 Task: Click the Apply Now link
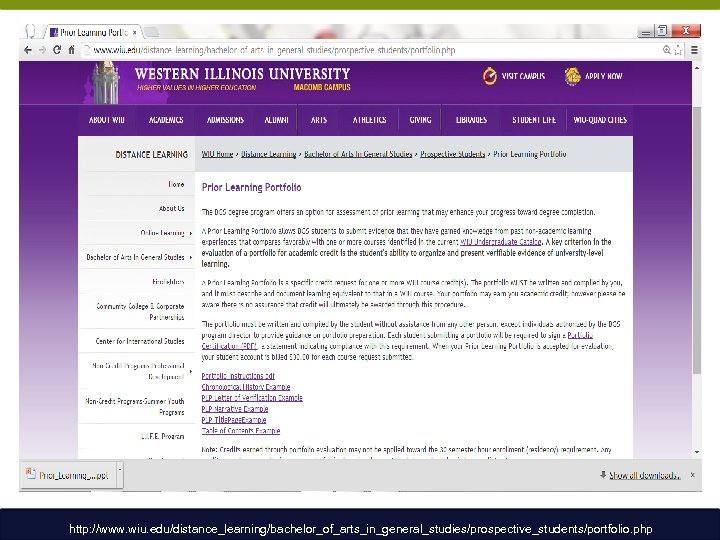pos(603,76)
